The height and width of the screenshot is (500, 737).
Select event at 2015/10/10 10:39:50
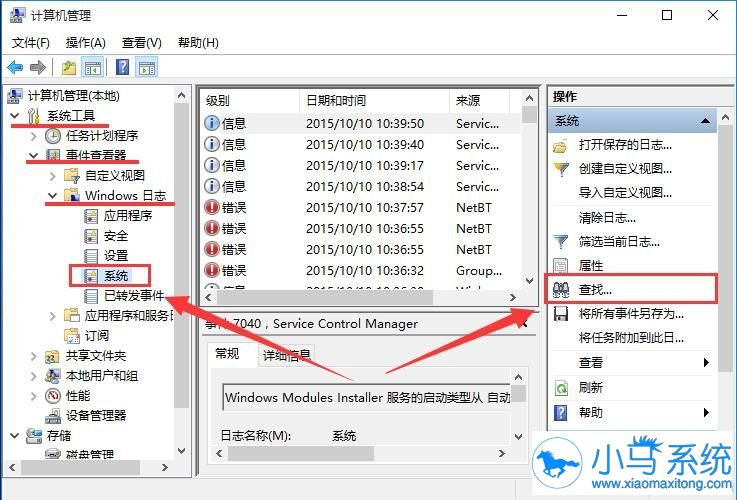pyautogui.click(x=361, y=124)
